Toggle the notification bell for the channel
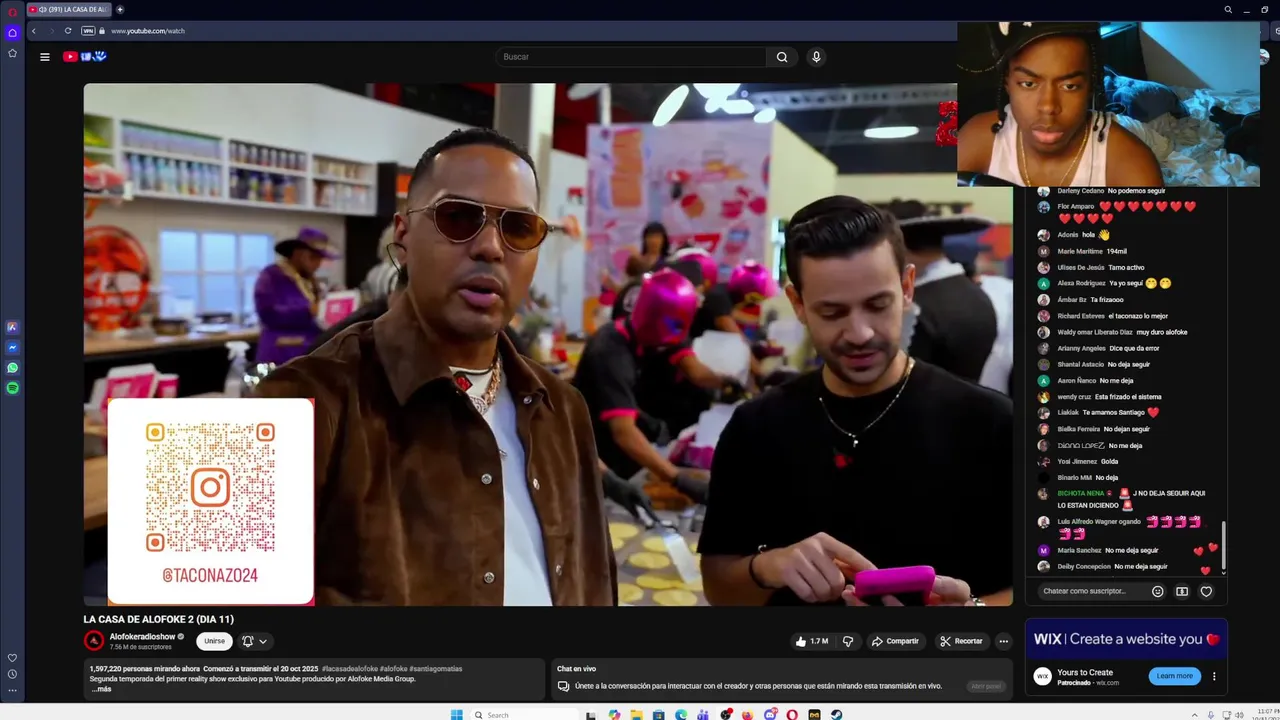Image resolution: width=1280 pixels, height=720 pixels. point(247,641)
